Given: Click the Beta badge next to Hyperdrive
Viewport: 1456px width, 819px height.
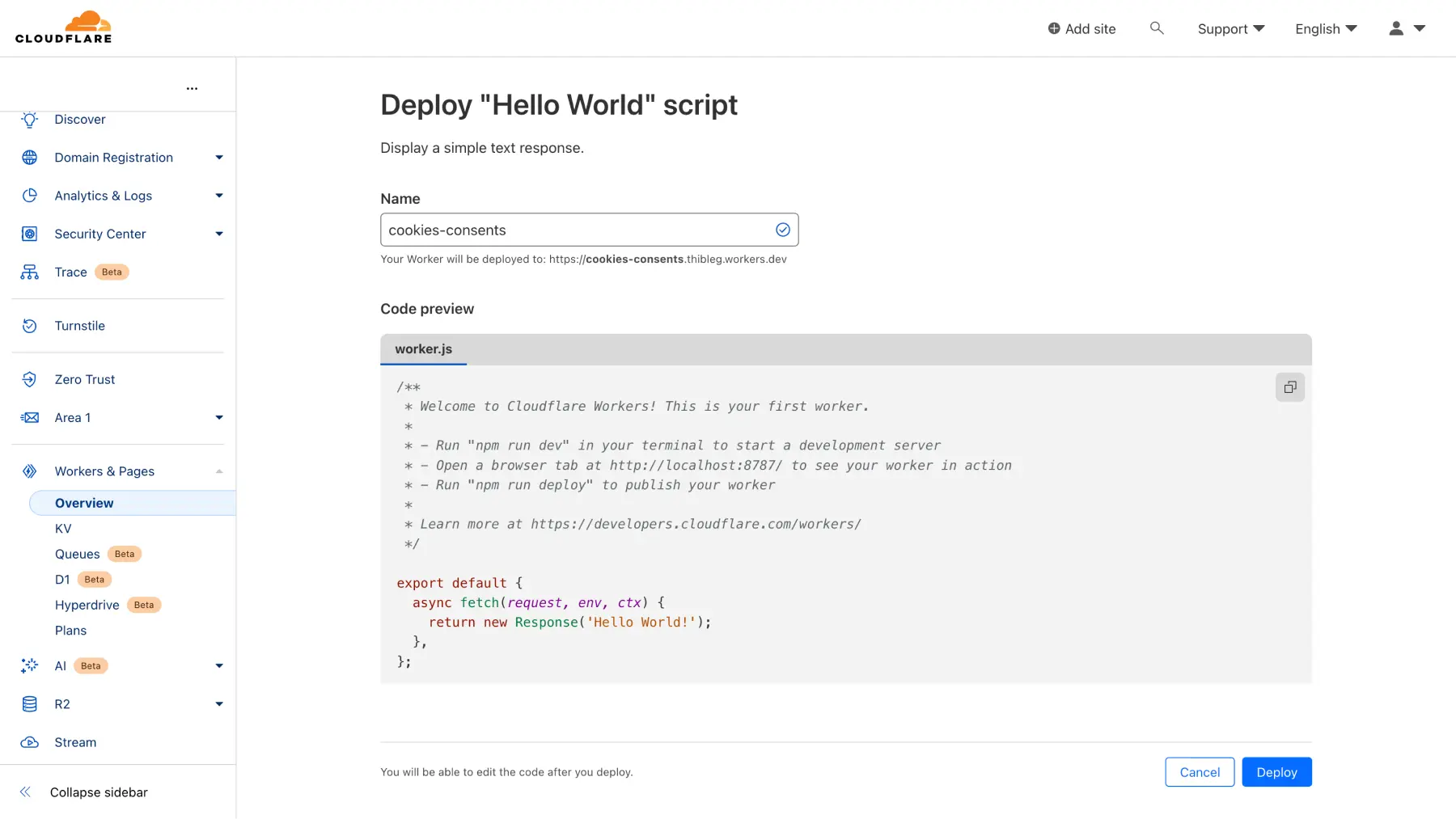Looking at the screenshot, I should tap(144, 605).
